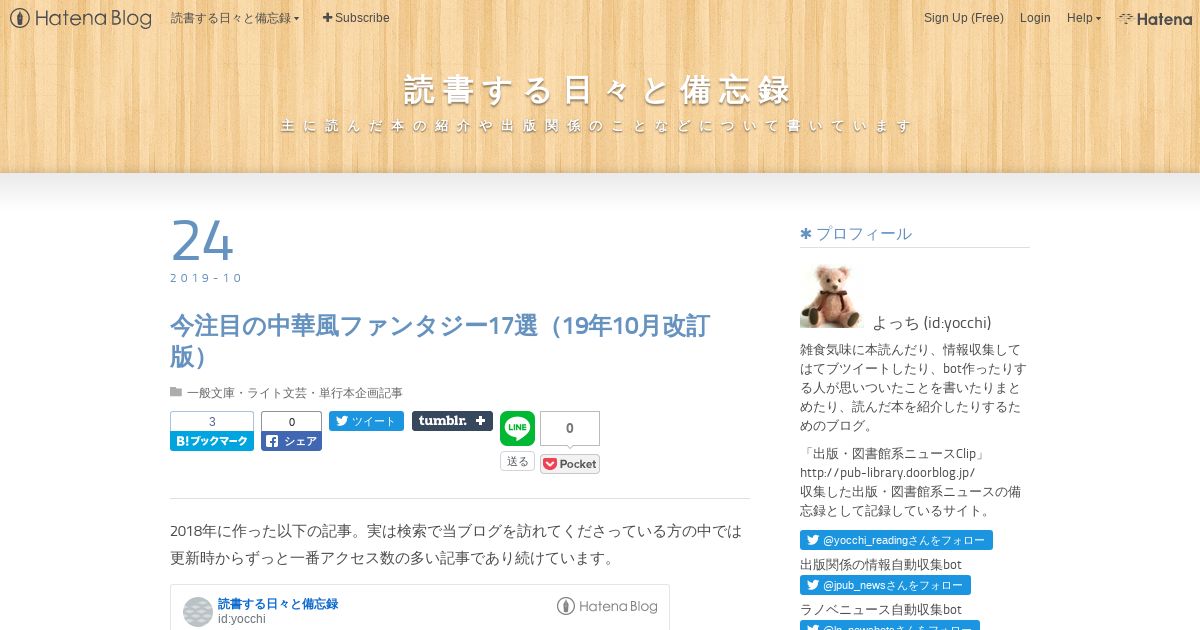1200x630 pixels.
Task: Click the Pocket count 0 bubble
Action: (x=570, y=428)
